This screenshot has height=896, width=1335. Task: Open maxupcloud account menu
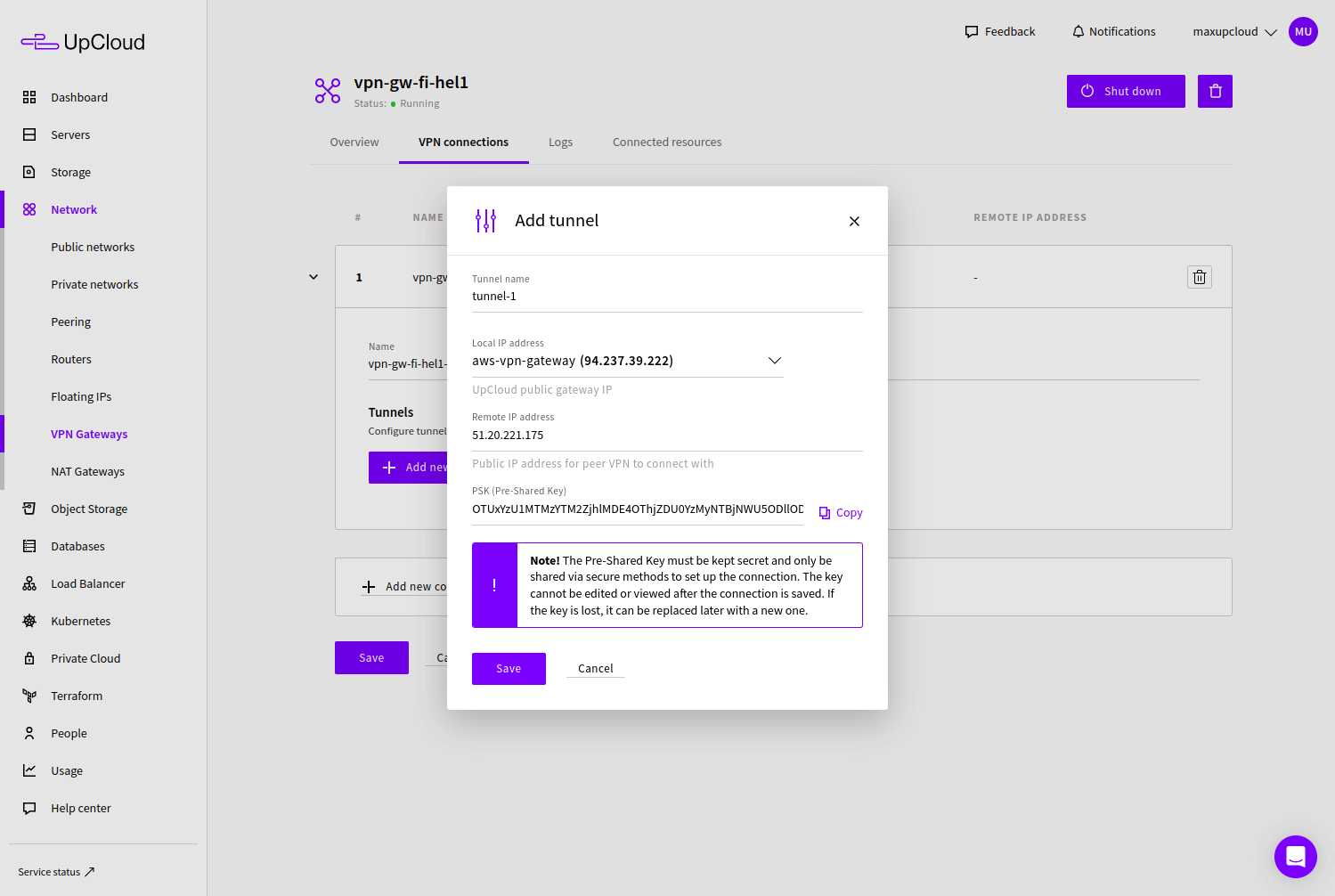click(1234, 31)
